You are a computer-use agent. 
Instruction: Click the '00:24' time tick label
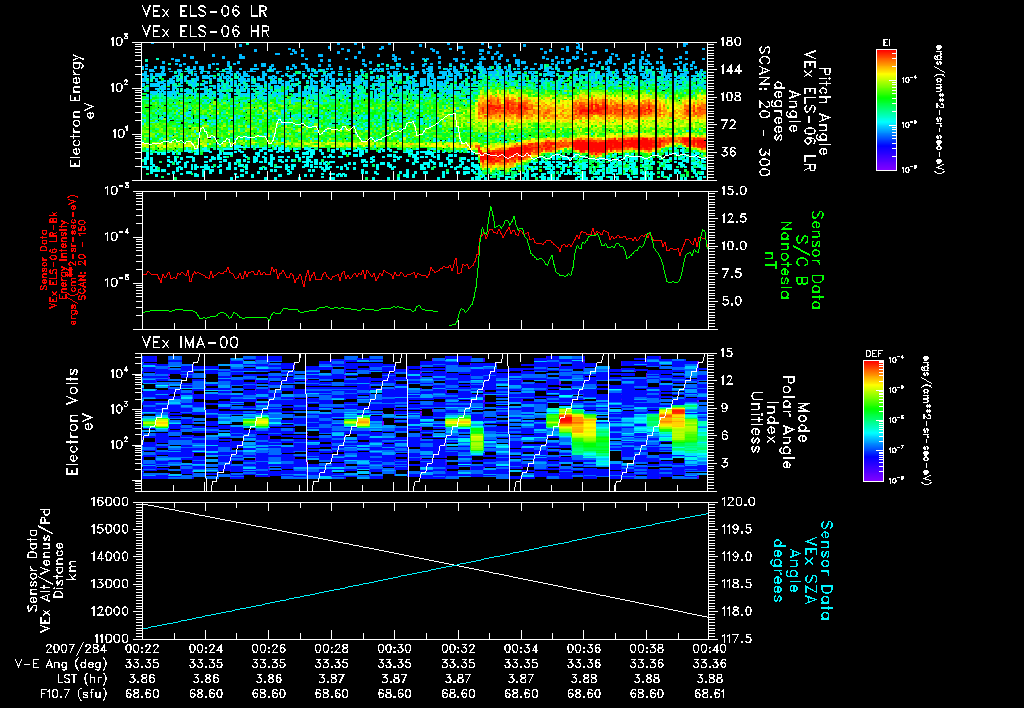(x=205, y=649)
